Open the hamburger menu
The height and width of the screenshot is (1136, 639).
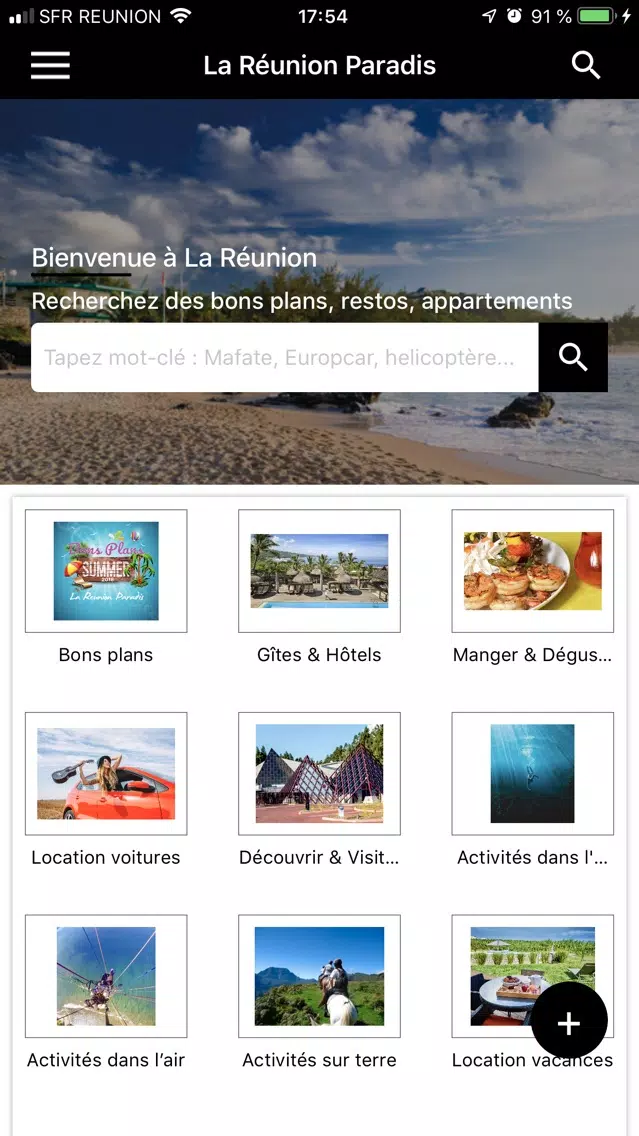(x=50, y=66)
